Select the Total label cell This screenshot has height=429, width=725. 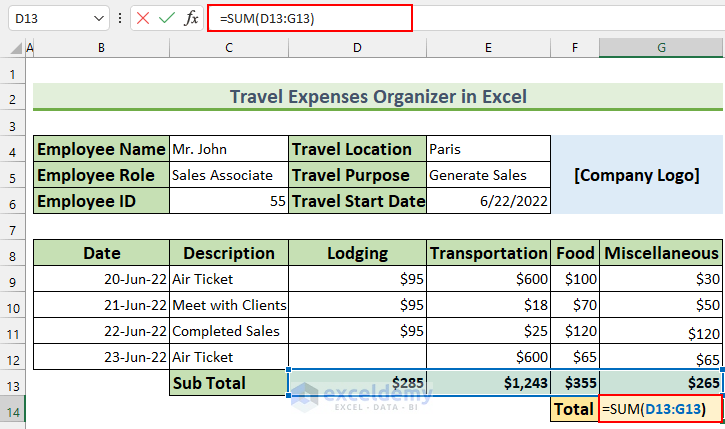click(x=575, y=409)
